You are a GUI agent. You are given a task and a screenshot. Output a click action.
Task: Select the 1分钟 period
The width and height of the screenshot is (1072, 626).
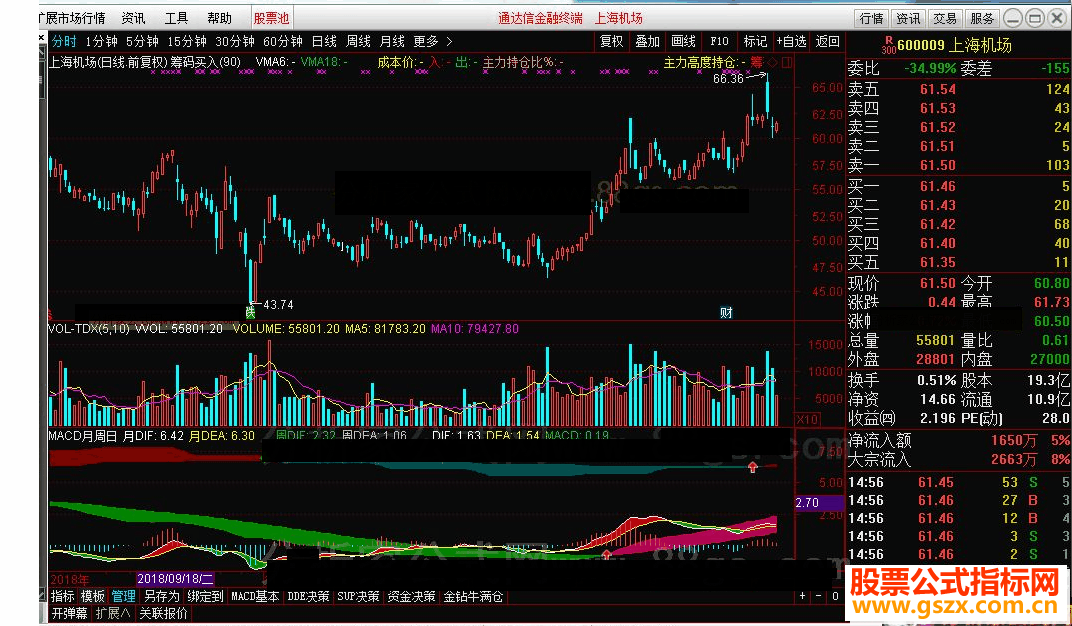tap(101, 42)
